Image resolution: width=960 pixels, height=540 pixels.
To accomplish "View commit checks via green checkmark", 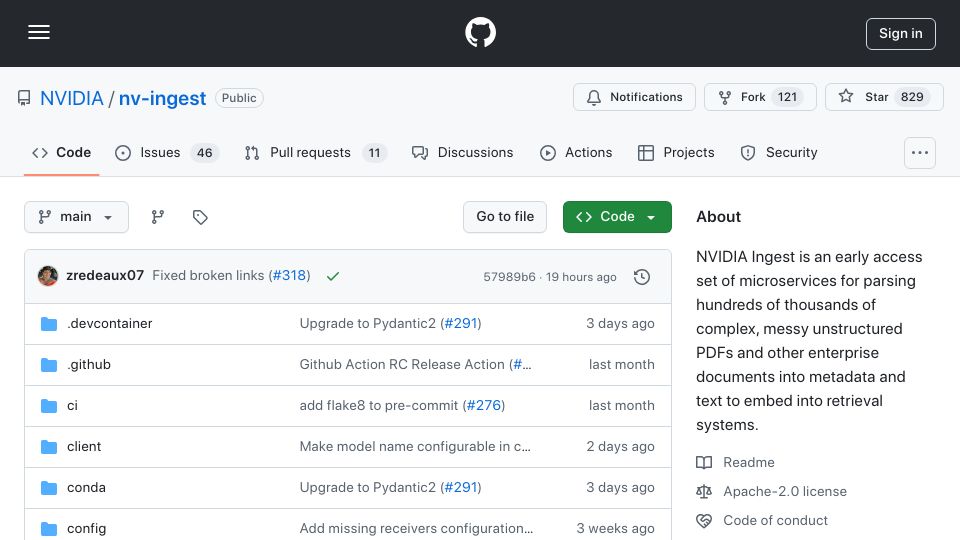I will click(332, 276).
